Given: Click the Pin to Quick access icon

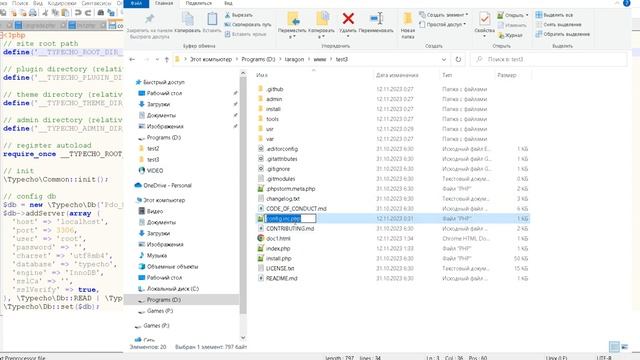Looking at the screenshot, I should click(149, 19).
